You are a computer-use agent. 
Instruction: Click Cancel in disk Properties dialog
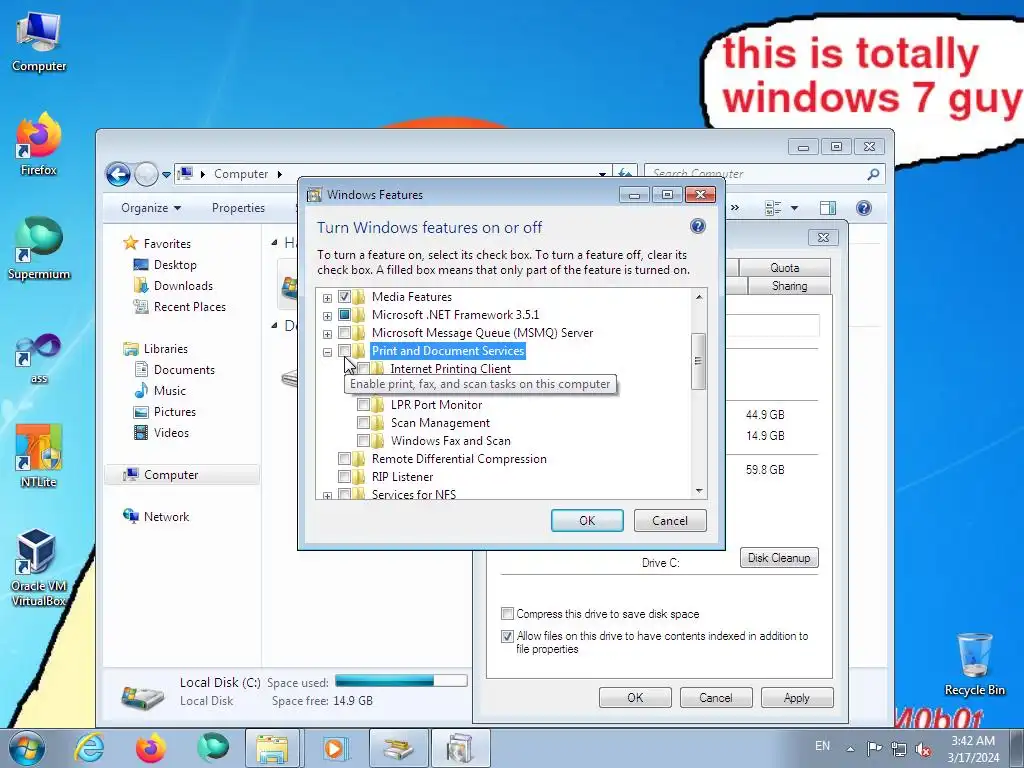[x=716, y=697]
